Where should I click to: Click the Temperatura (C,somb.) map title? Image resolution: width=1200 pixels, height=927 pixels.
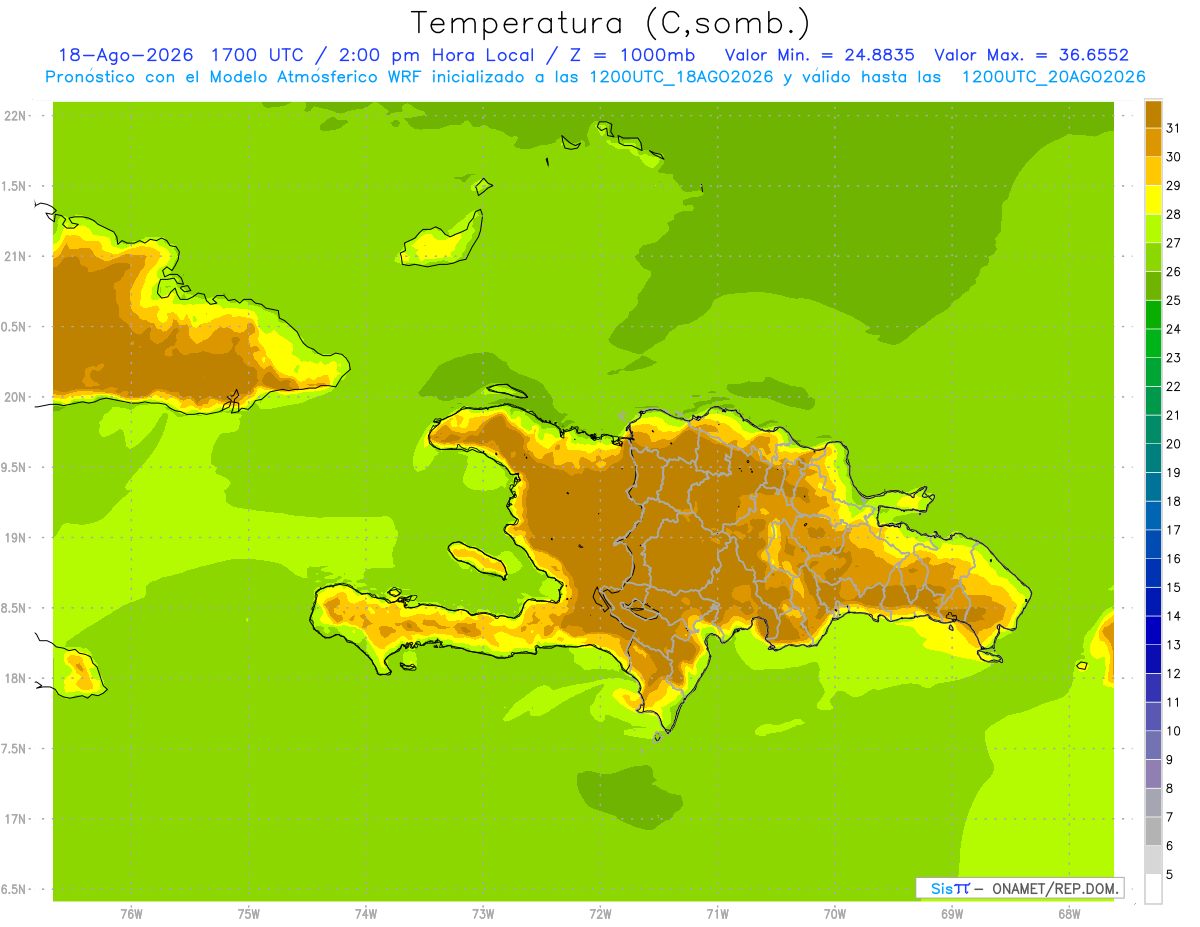click(x=610, y=22)
